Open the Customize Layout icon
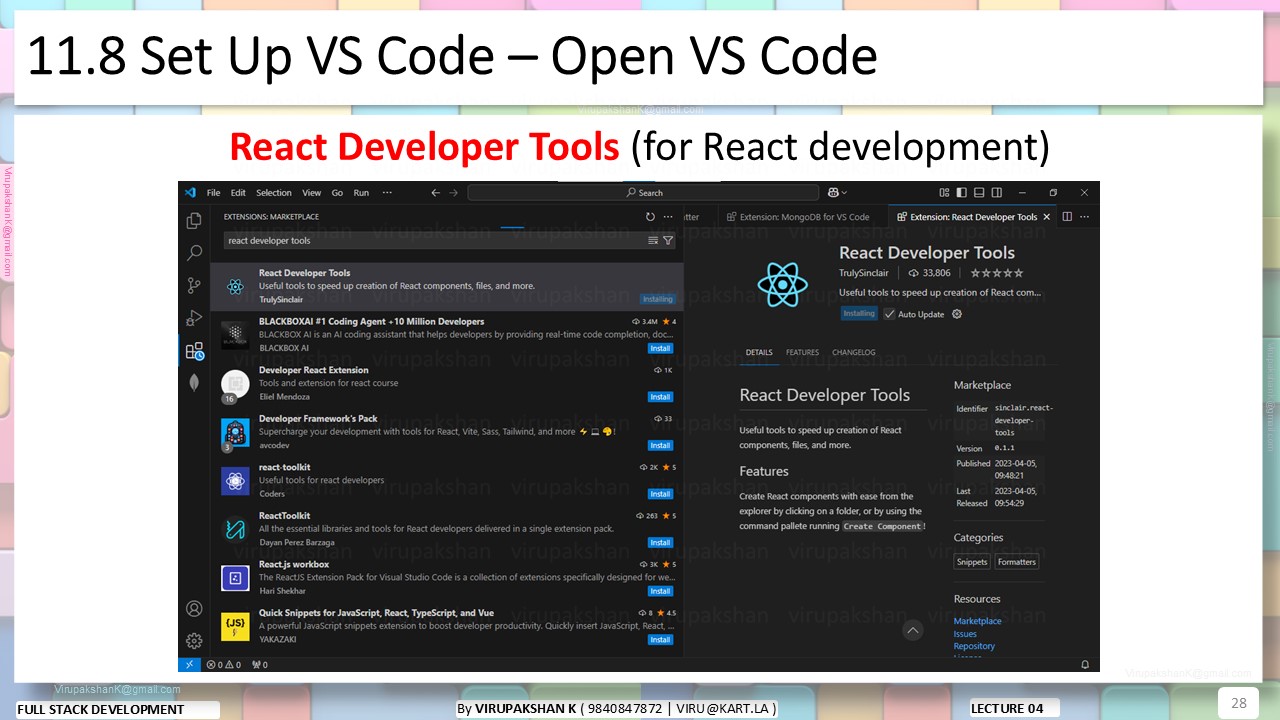1280x720 pixels. (944, 192)
